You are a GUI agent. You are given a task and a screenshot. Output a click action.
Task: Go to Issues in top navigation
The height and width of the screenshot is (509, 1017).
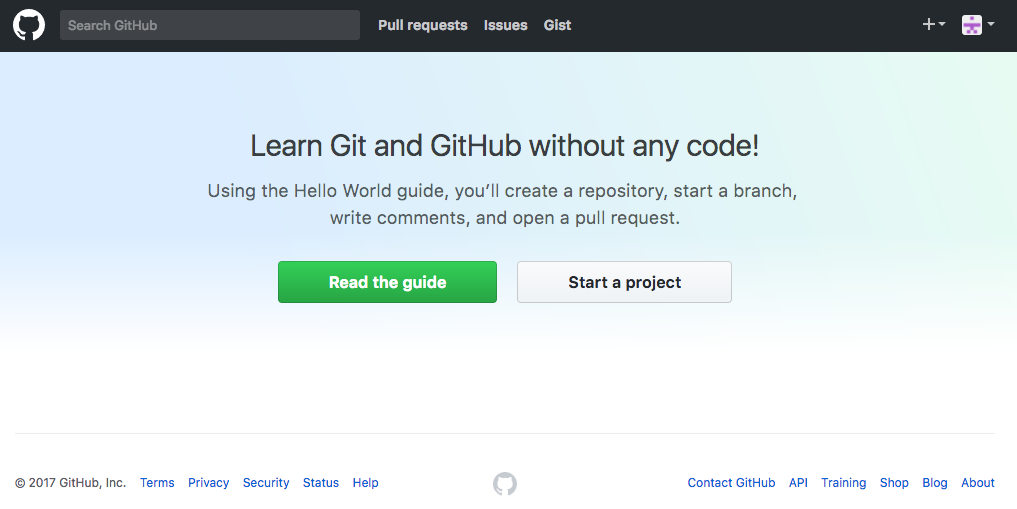[505, 25]
